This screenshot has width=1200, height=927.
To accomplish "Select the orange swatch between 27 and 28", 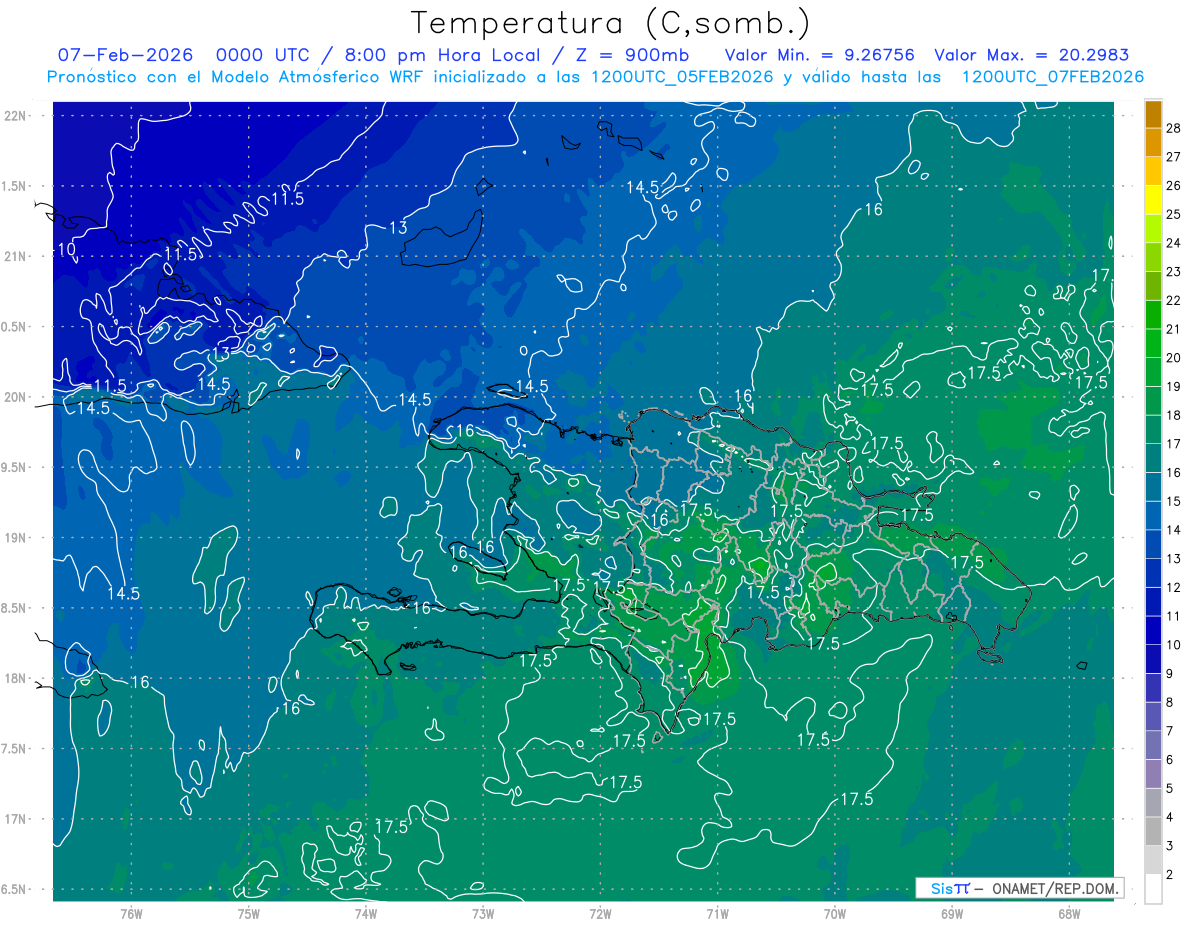I will pyautogui.click(x=1153, y=143).
